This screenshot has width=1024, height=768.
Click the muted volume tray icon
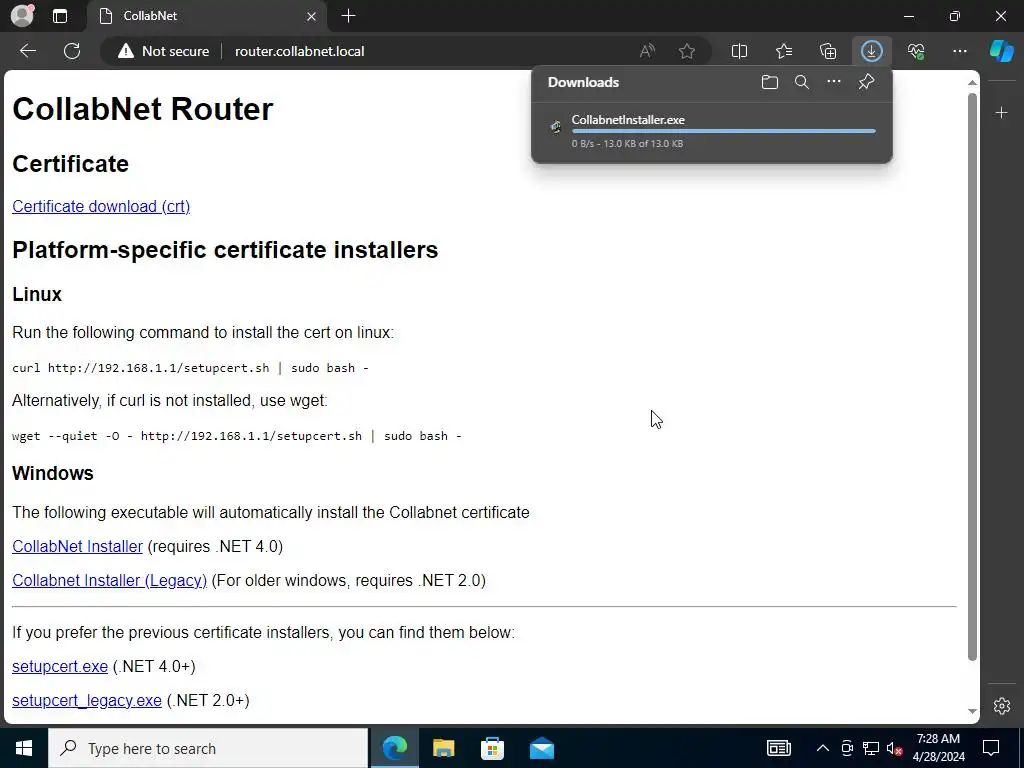(x=894, y=748)
